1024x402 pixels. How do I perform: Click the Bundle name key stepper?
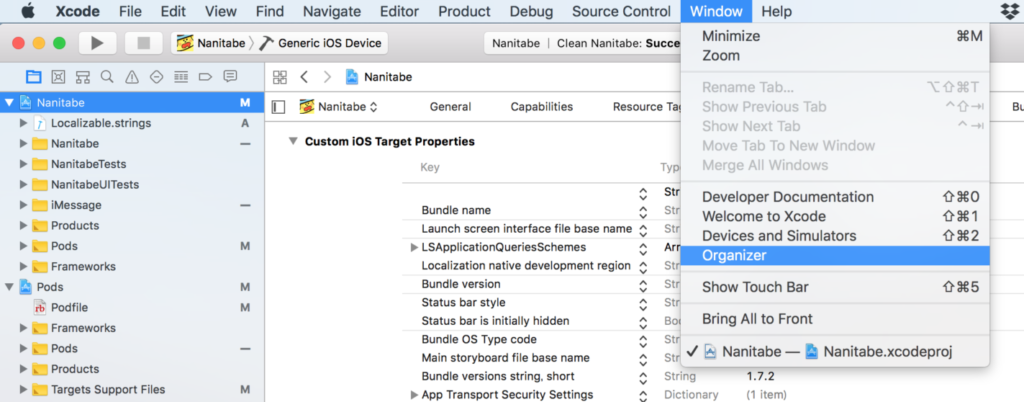click(643, 211)
